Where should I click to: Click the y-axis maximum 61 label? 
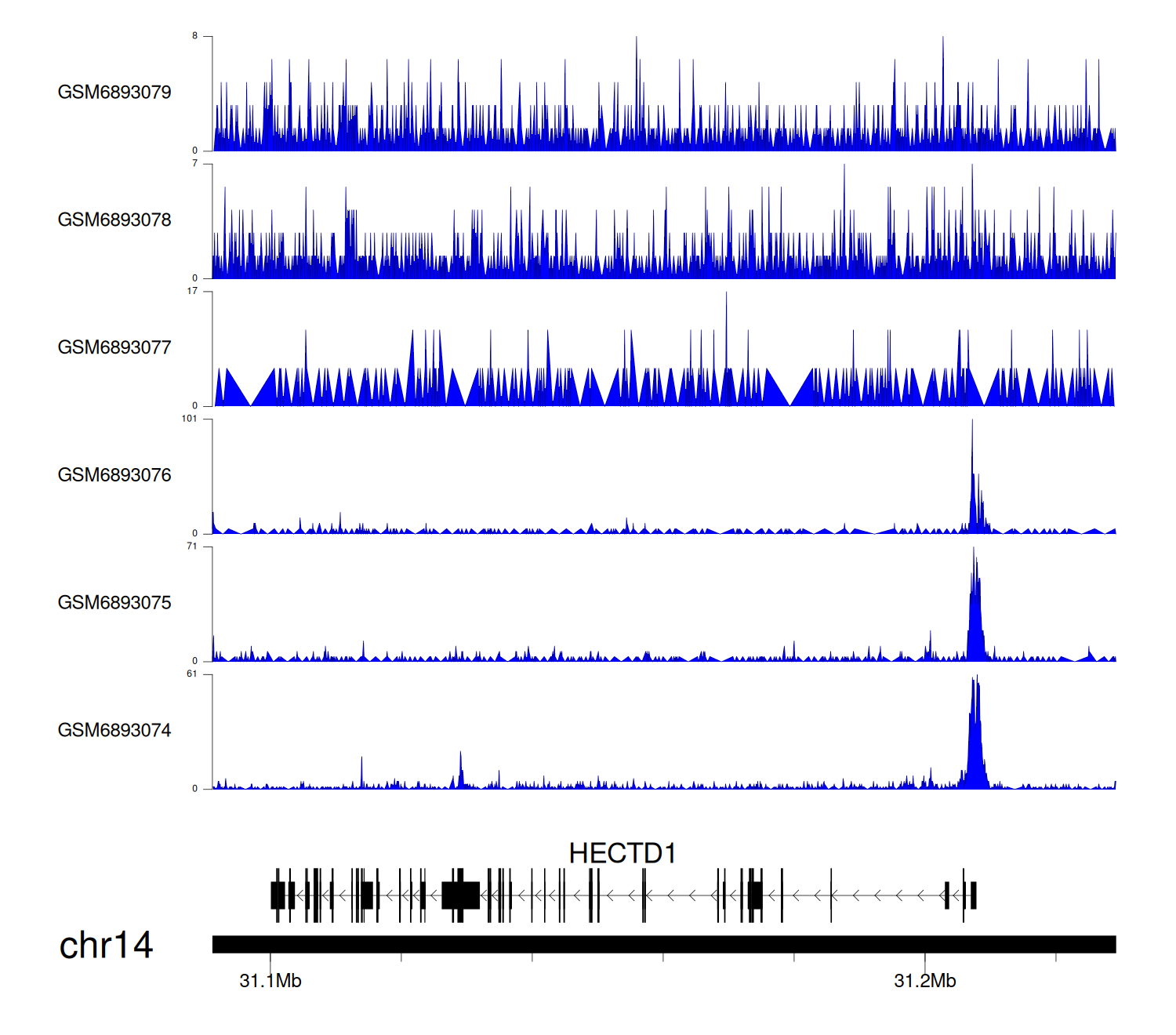(192, 674)
